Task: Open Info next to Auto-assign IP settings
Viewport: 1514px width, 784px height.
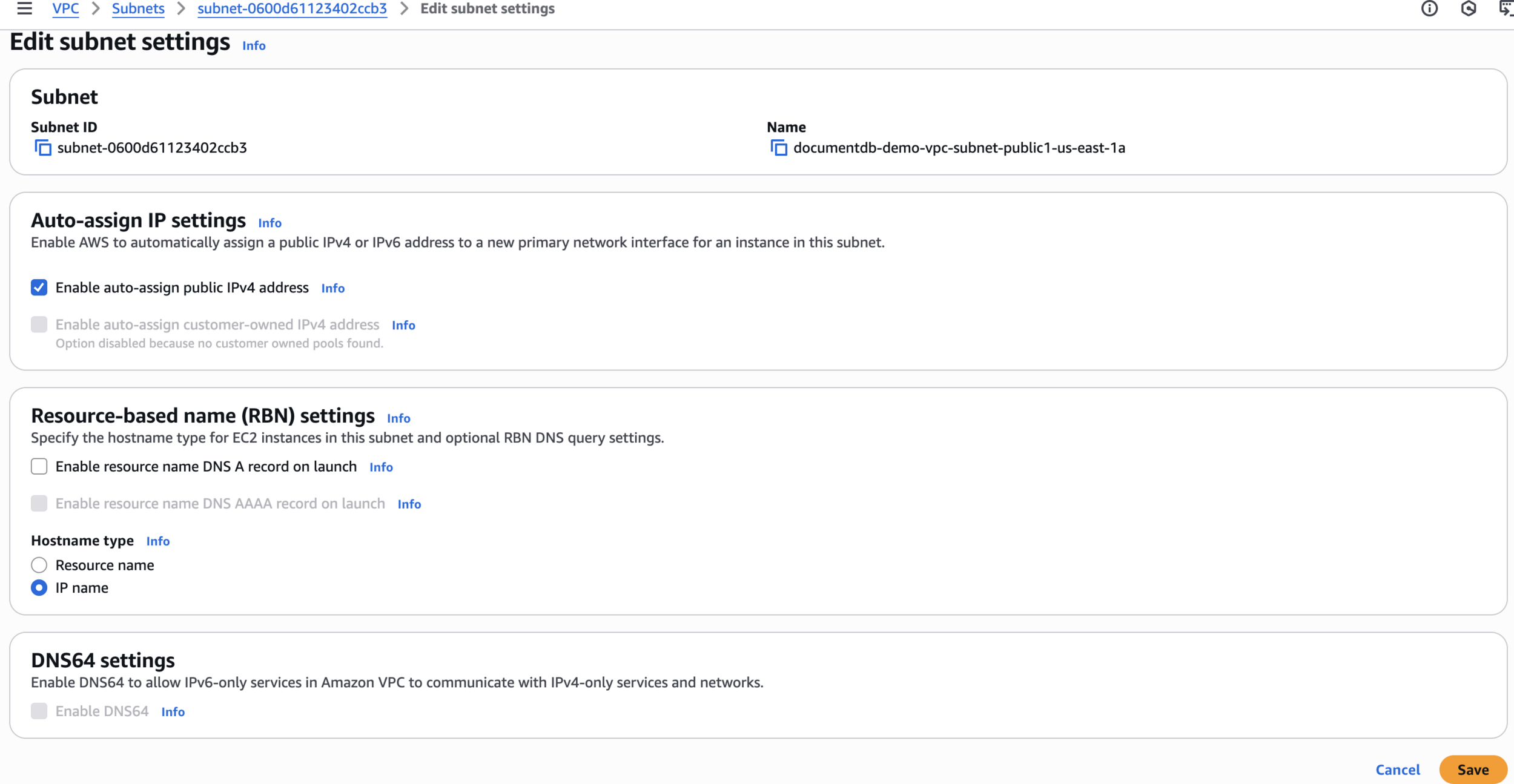Action: [269, 223]
